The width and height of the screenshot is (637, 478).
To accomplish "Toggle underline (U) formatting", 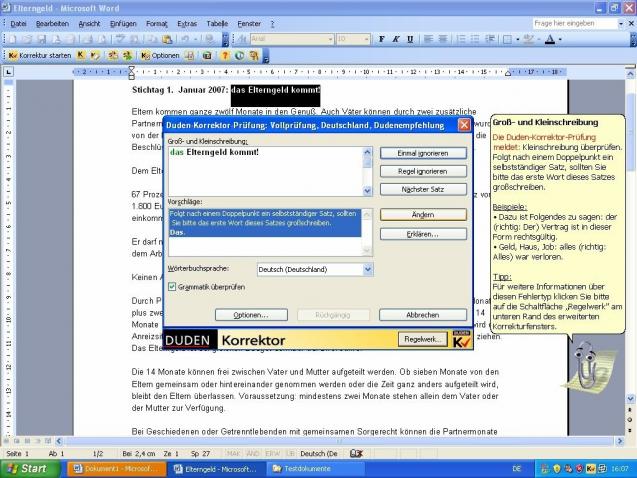I will (x=410, y=39).
